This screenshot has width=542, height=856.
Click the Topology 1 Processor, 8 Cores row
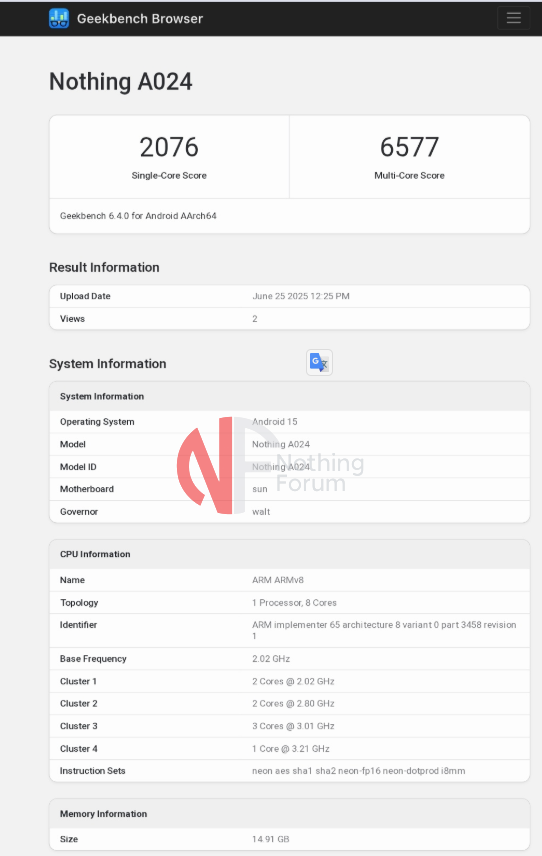(x=289, y=603)
